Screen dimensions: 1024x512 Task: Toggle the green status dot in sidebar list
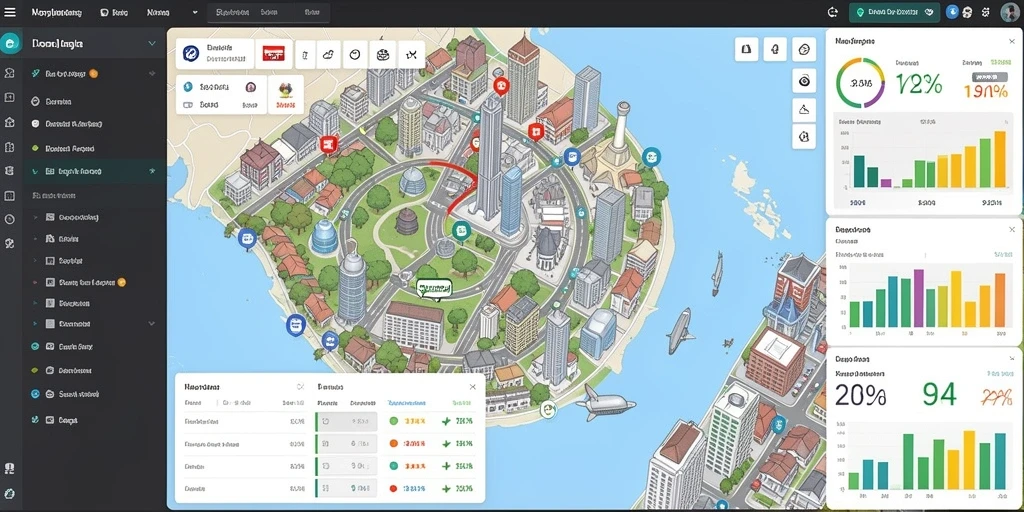pos(35,148)
